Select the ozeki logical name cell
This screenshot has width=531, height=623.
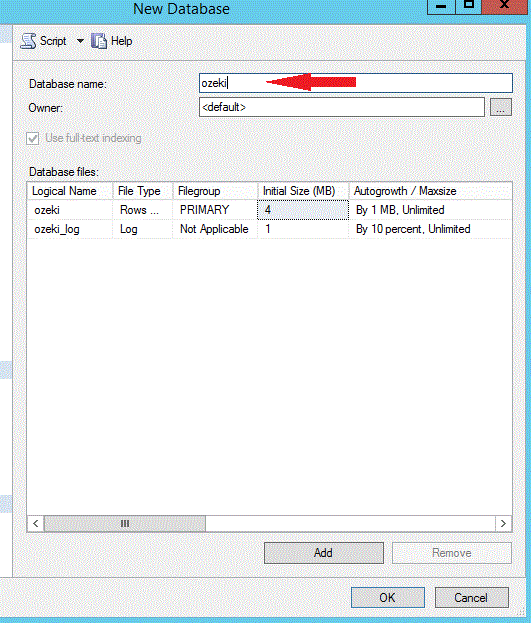click(70, 210)
